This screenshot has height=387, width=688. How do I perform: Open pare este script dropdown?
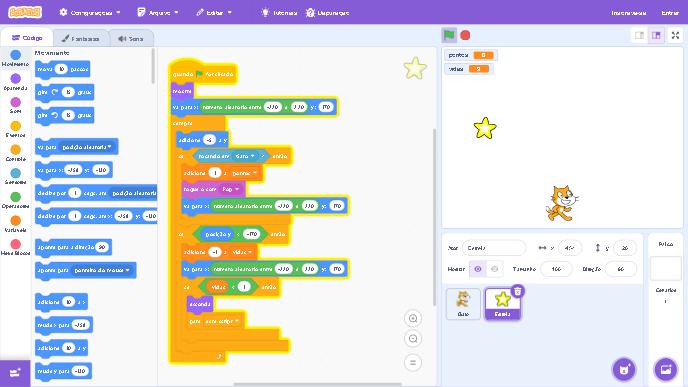(222, 321)
